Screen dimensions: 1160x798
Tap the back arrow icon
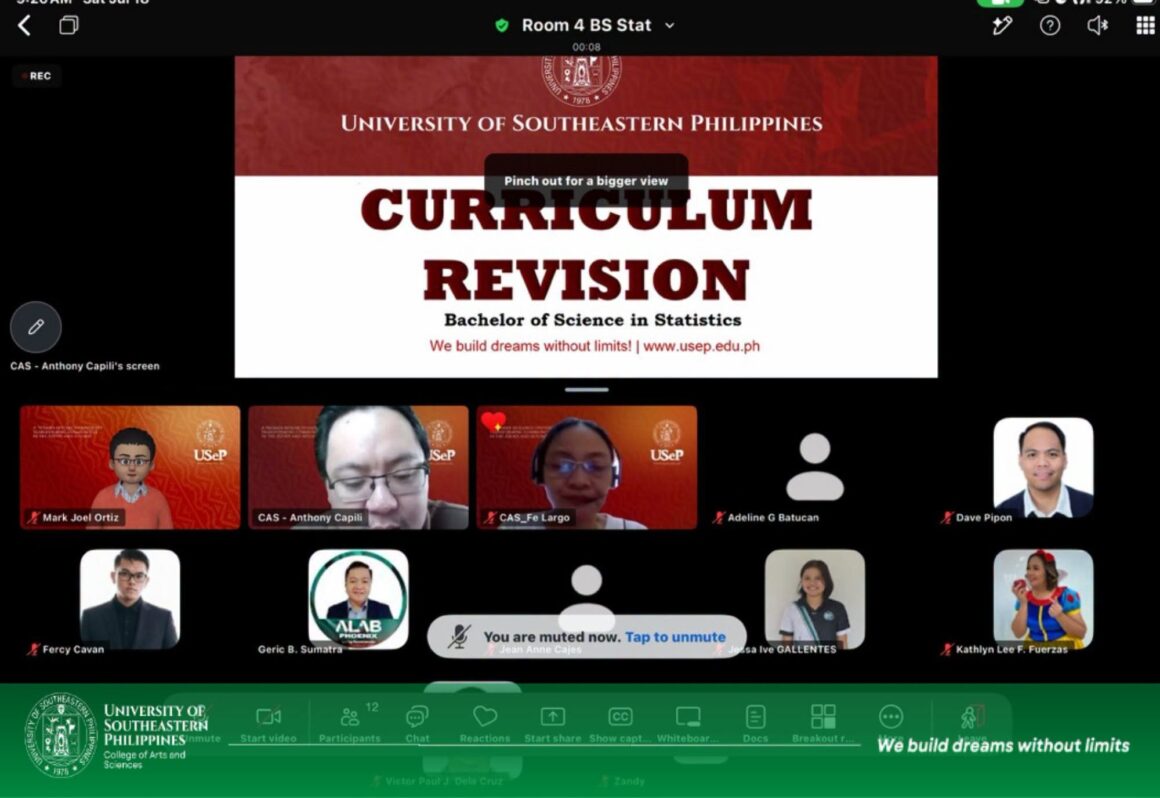tap(24, 26)
